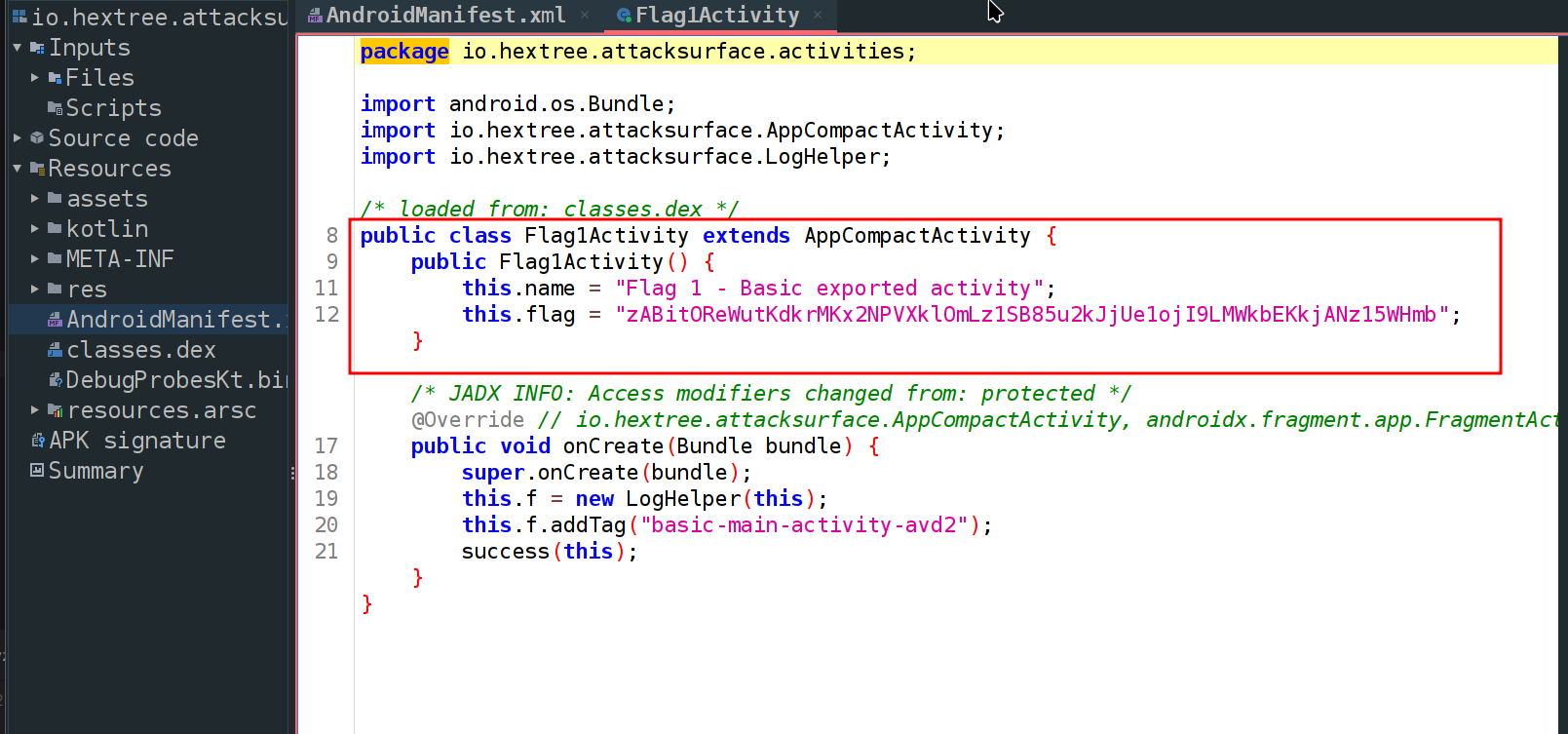Expand the res folder arrow

click(x=35, y=290)
